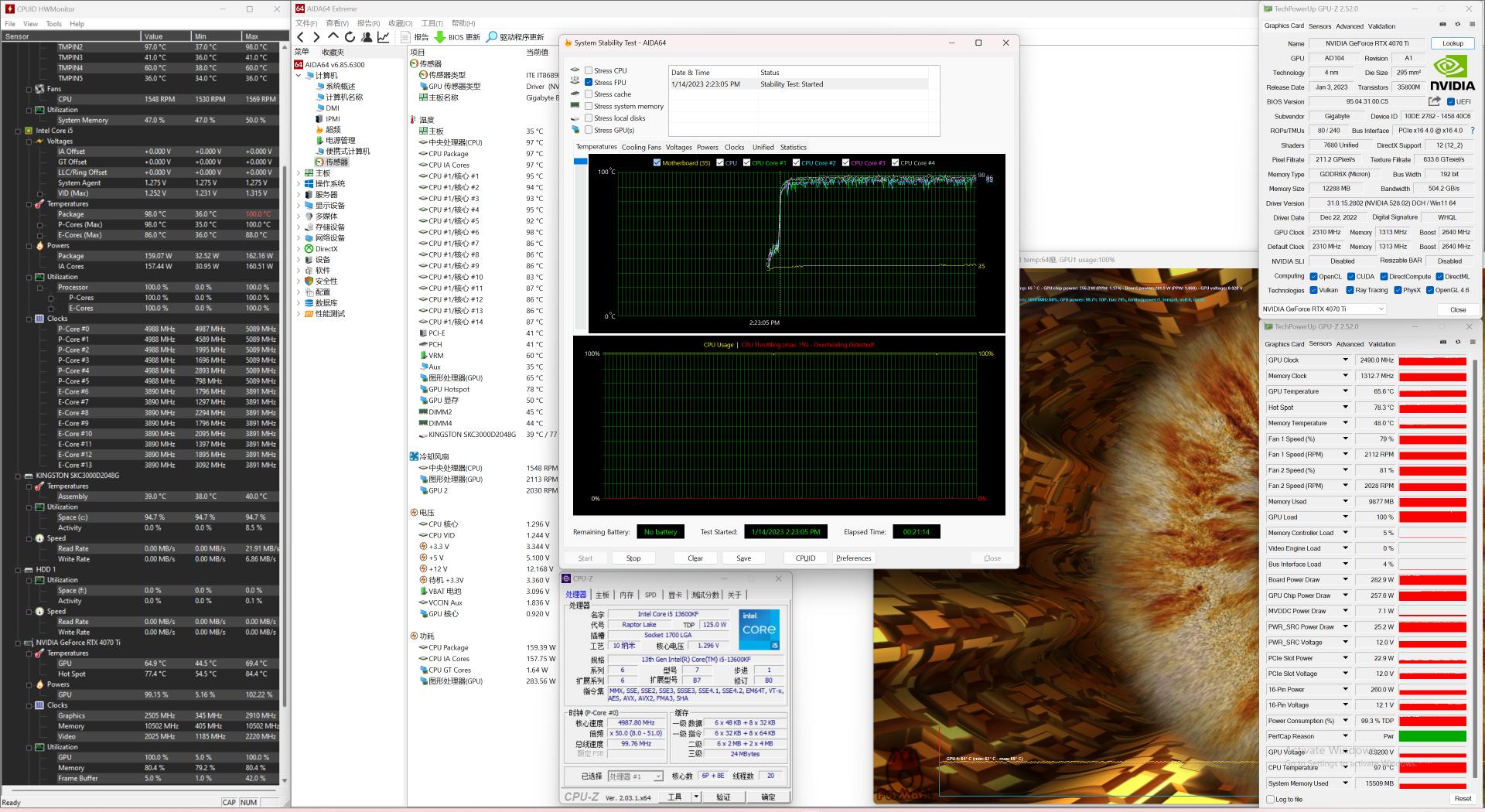Click the Log to file checkbox in GPU-Z
This screenshot has height=812, width=1485.
point(1268,799)
